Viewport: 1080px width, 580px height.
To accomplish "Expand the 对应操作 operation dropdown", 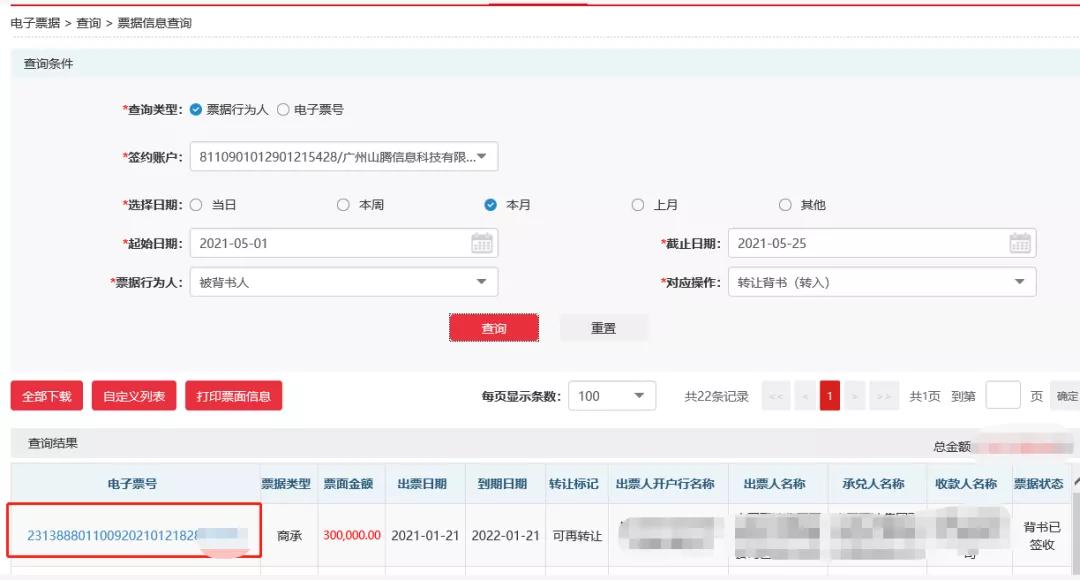I will [x=1020, y=282].
